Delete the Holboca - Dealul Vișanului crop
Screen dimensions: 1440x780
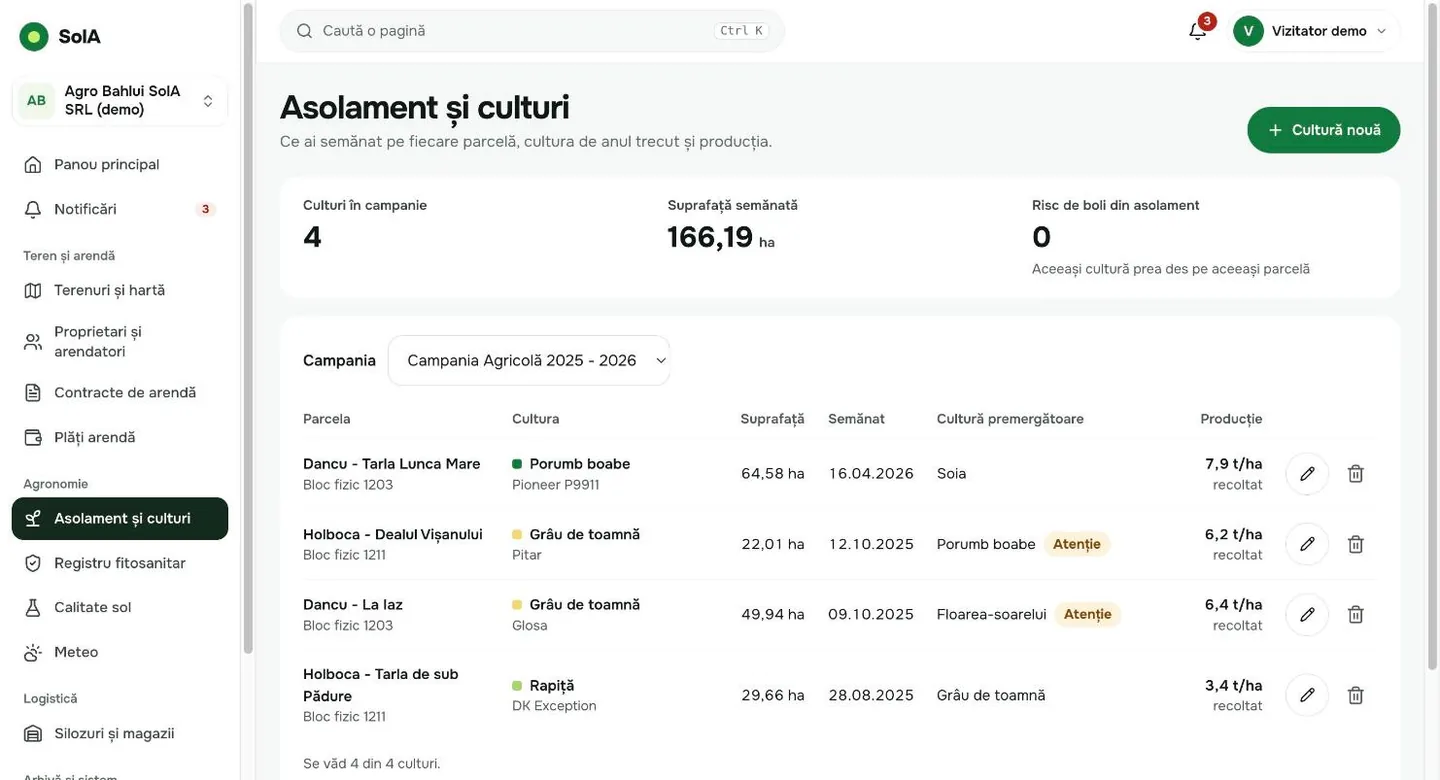coord(1356,544)
